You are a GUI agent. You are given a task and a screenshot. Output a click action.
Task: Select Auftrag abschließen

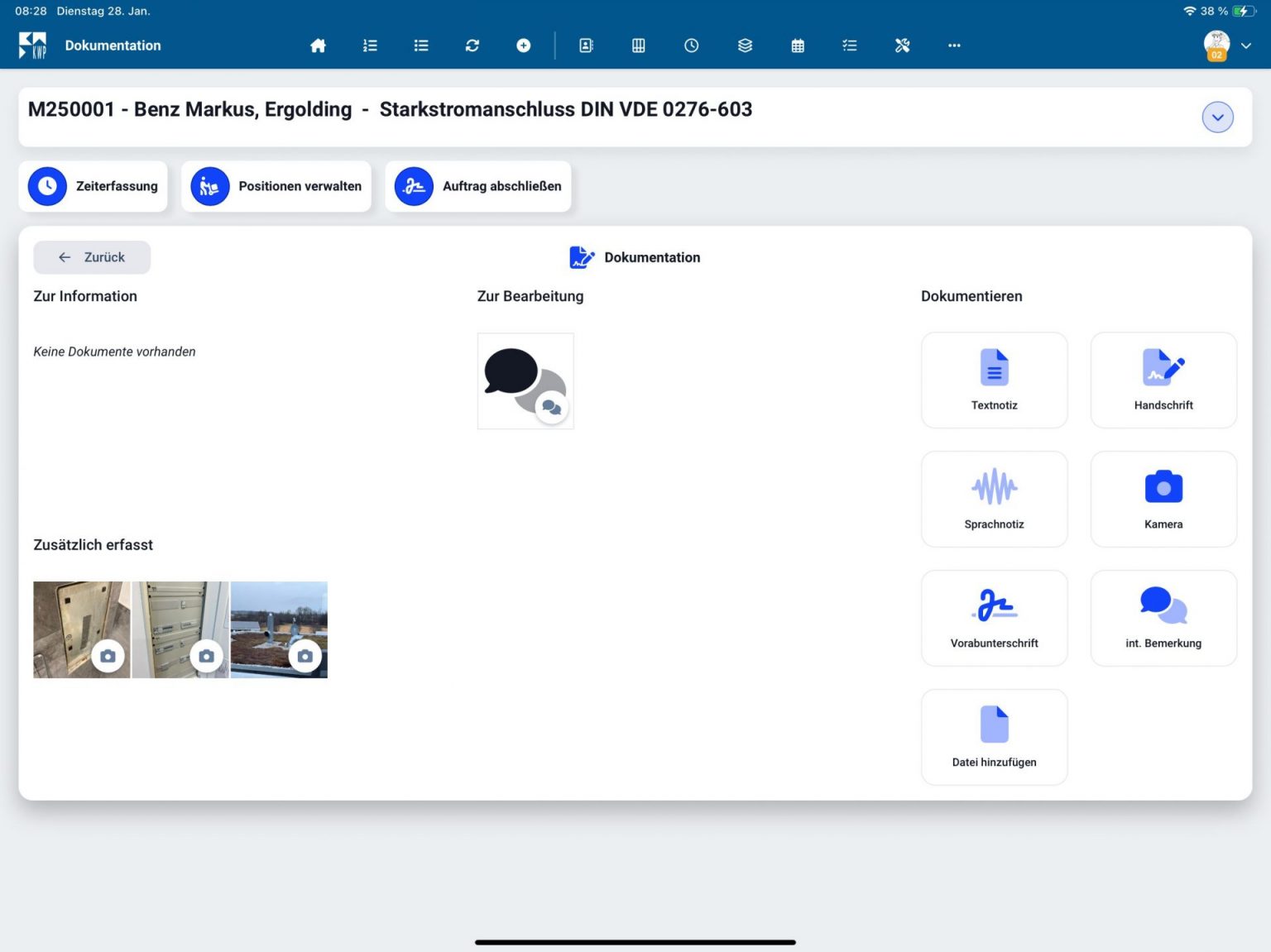coord(478,186)
